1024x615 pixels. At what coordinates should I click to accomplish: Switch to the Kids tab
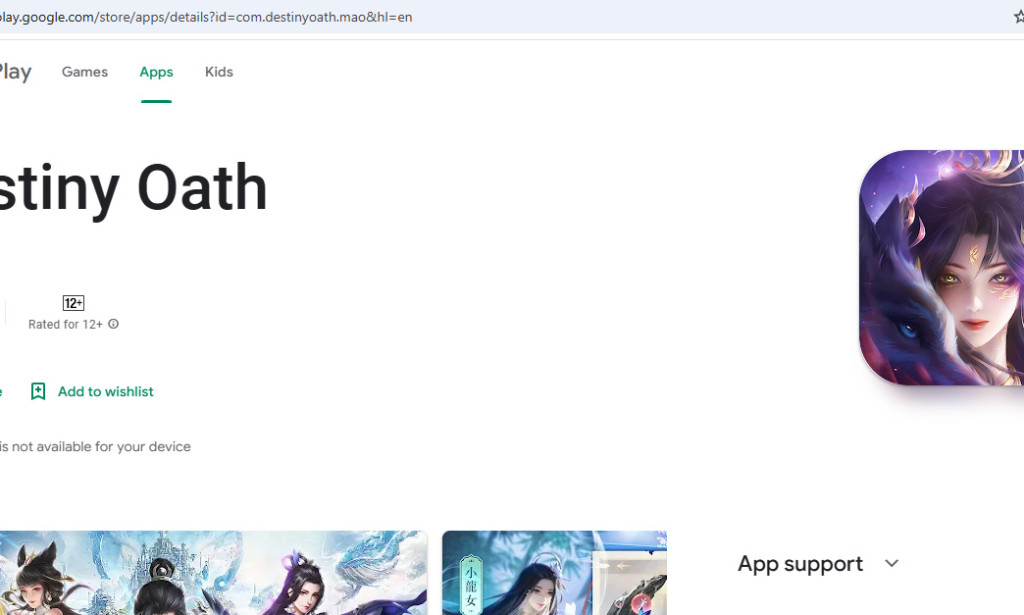[x=218, y=71]
